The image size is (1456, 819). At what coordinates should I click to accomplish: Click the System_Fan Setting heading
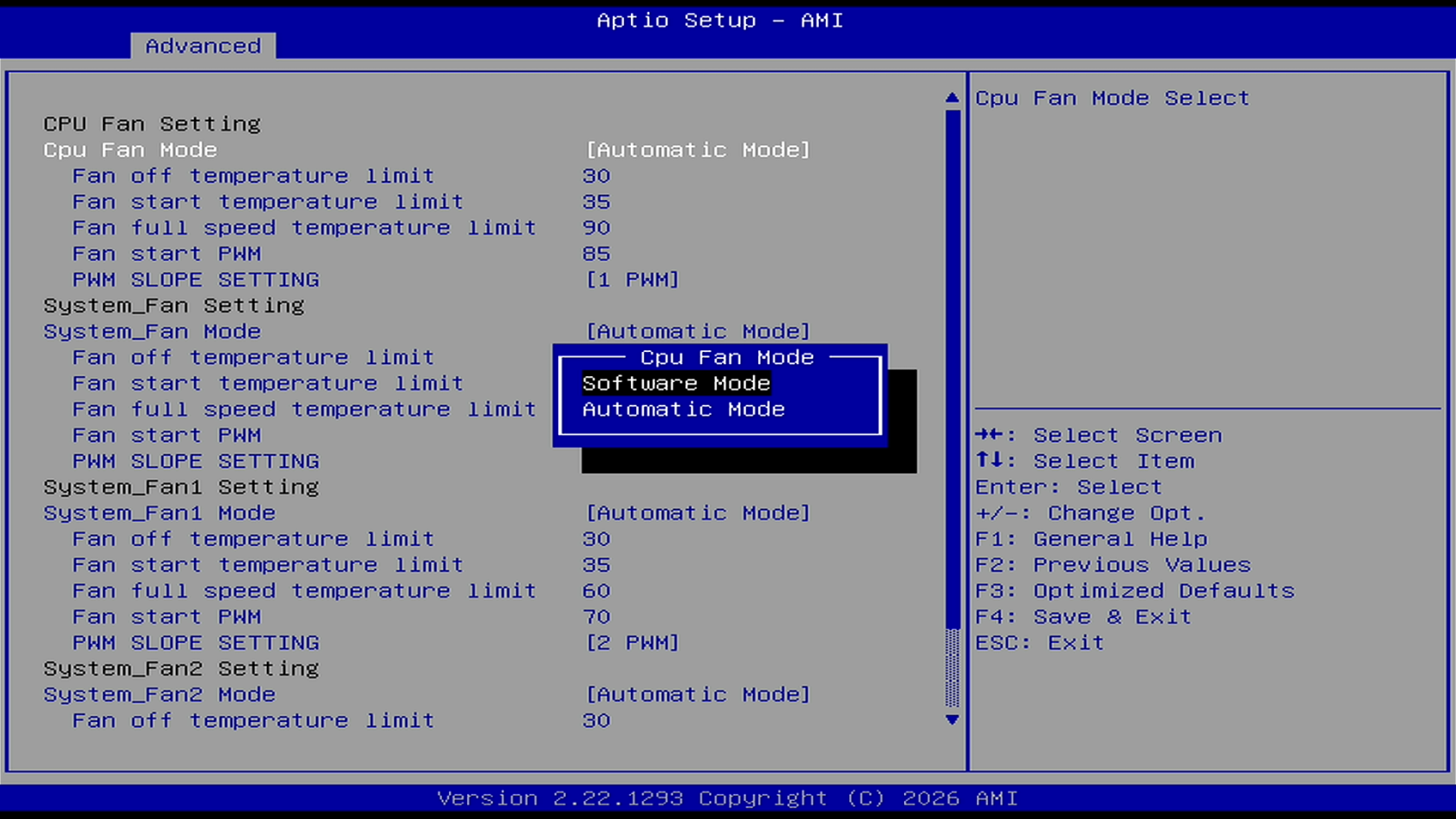click(173, 306)
